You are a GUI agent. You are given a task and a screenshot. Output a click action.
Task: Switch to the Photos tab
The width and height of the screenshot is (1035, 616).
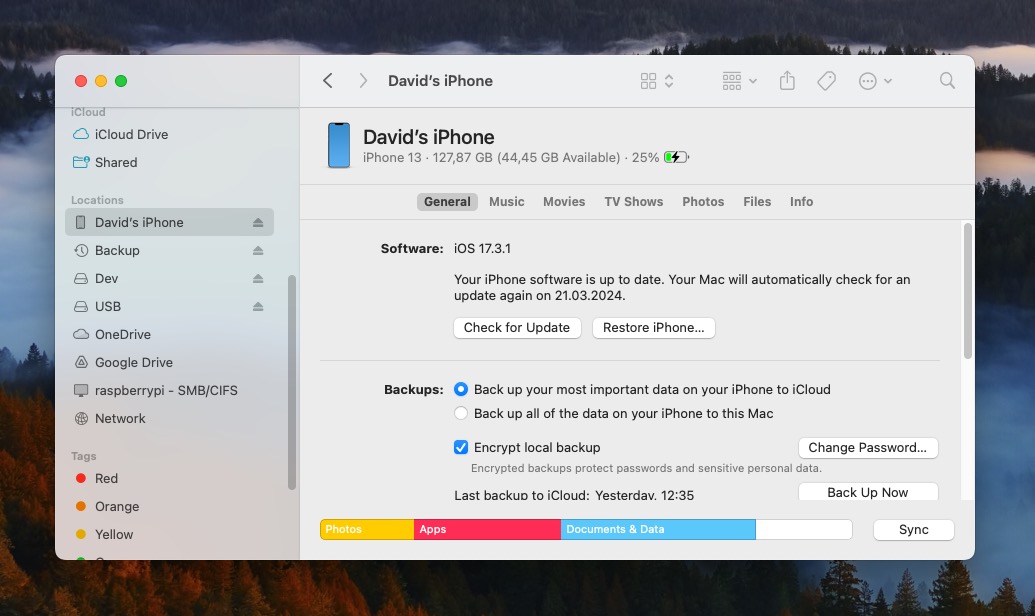coord(703,201)
